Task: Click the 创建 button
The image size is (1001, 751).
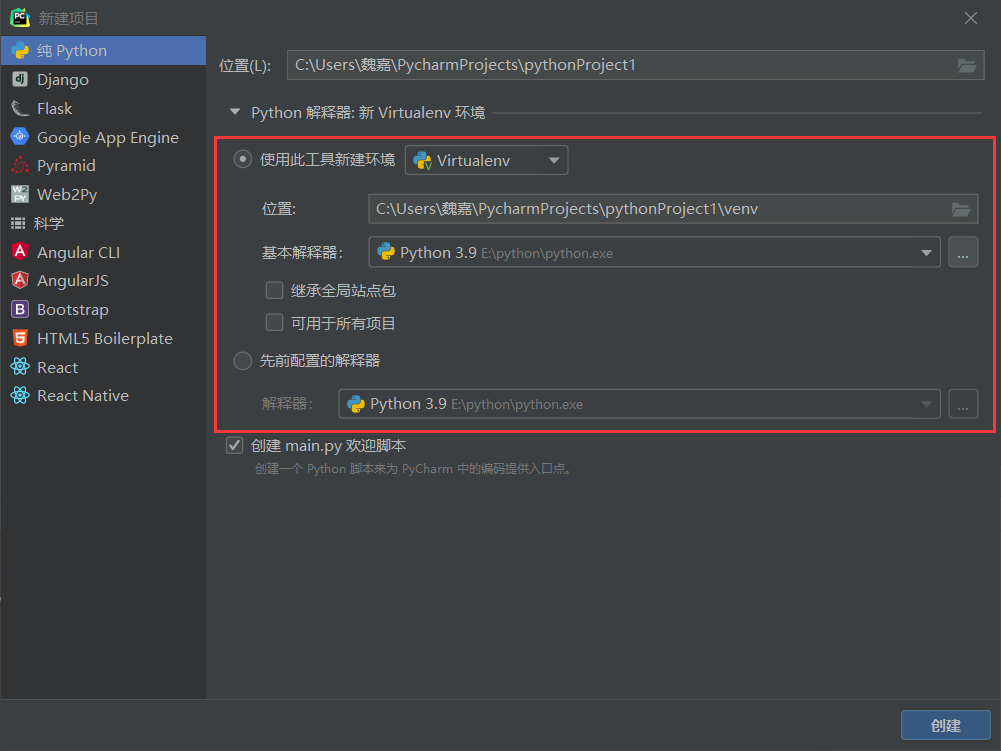Action: [x=945, y=725]
